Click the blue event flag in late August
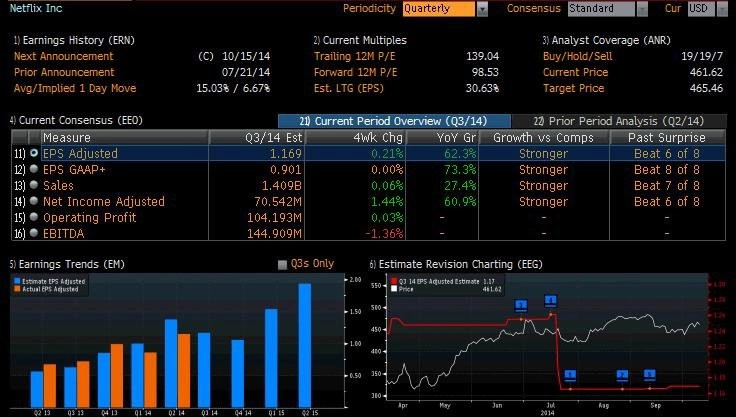Screen dimensions: 736x417 click(650, 374)
